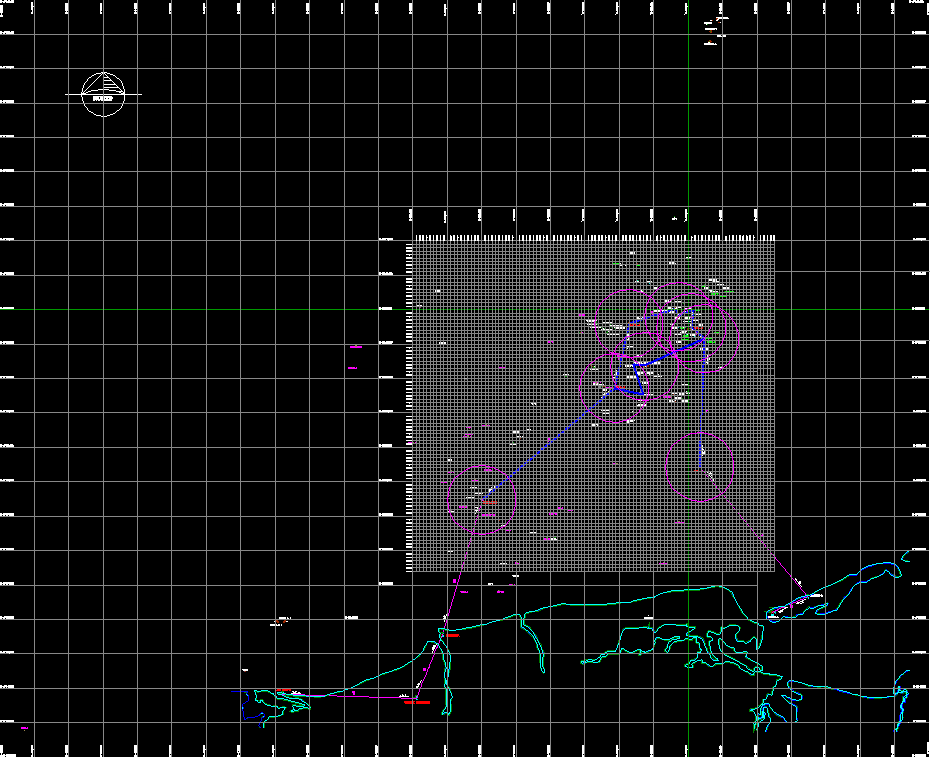Click the red label on the coastline near the magenta line
The width and height of the screenshot is (930, 757).
[x=452, y=634]
